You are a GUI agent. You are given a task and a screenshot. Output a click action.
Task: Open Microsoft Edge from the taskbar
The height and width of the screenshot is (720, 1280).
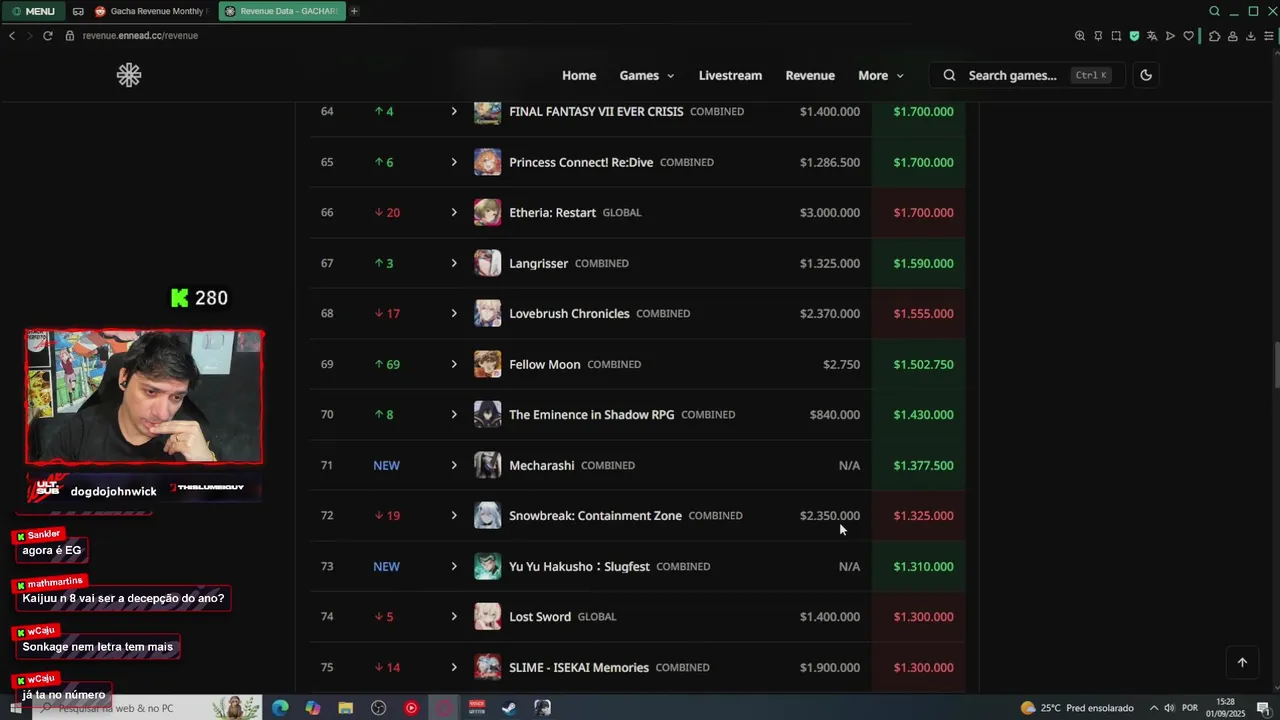tap(280, 708)
